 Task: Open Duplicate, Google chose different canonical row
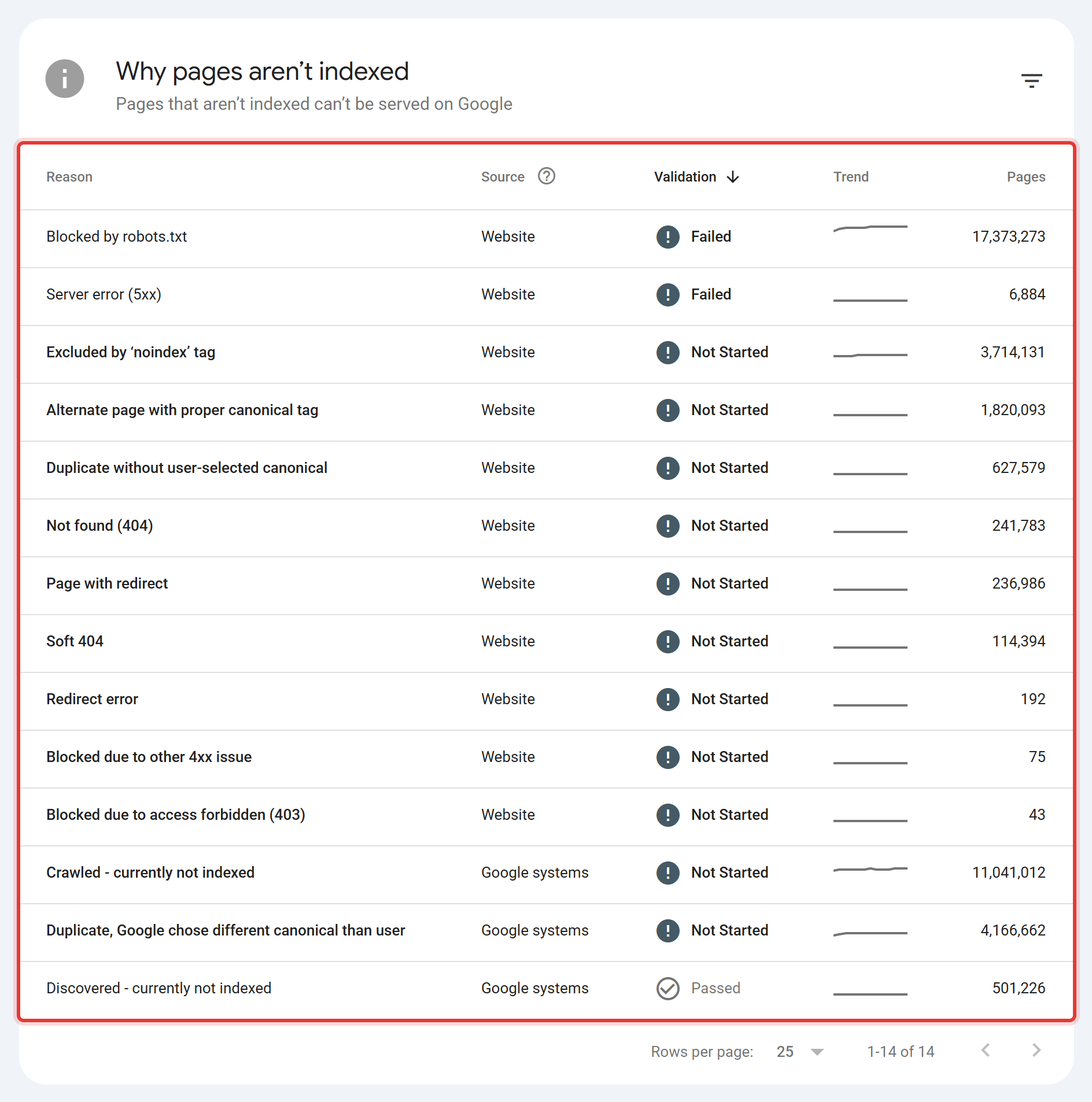(546, 932)
